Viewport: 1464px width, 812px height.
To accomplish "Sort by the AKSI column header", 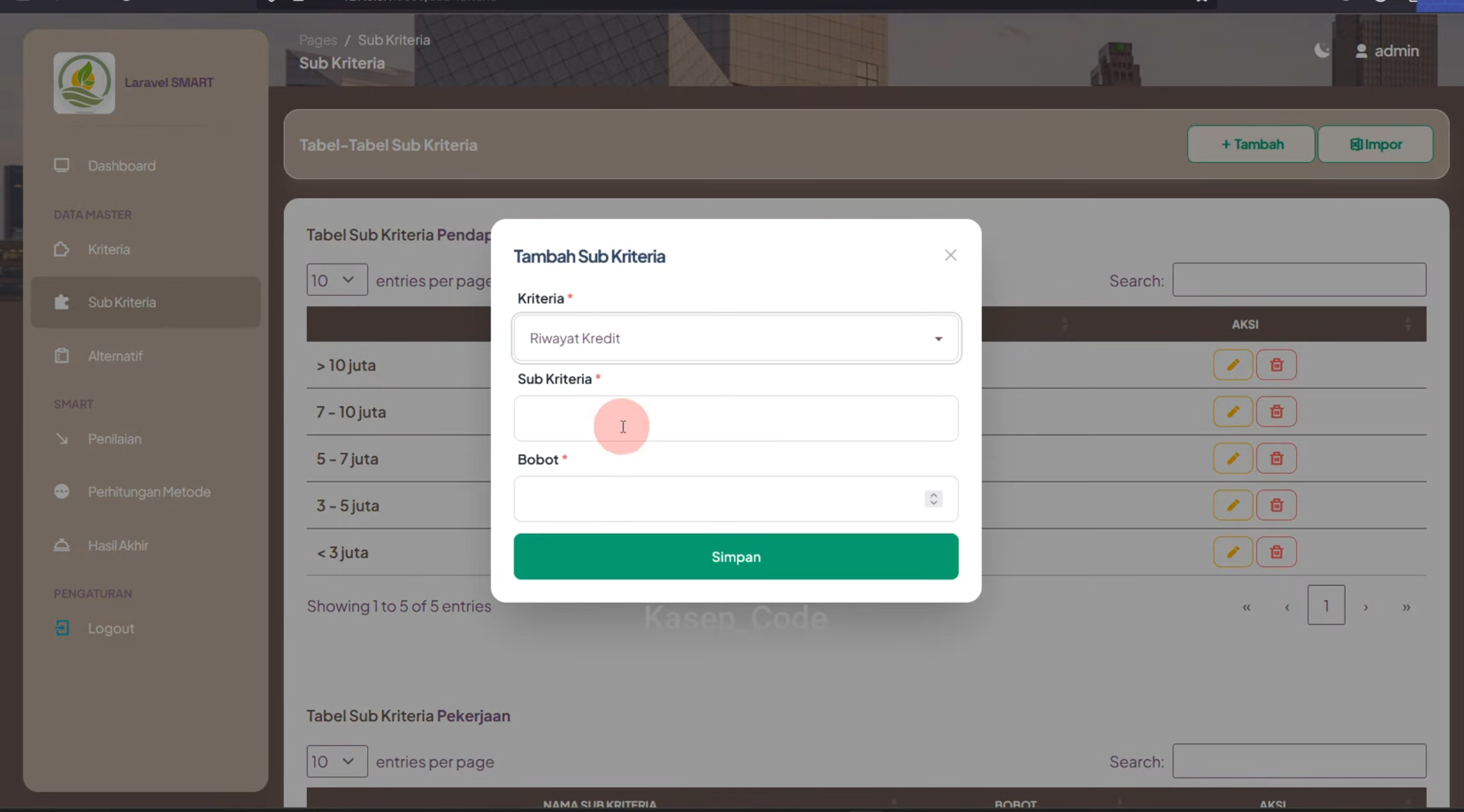I will tap(1245, 324).
